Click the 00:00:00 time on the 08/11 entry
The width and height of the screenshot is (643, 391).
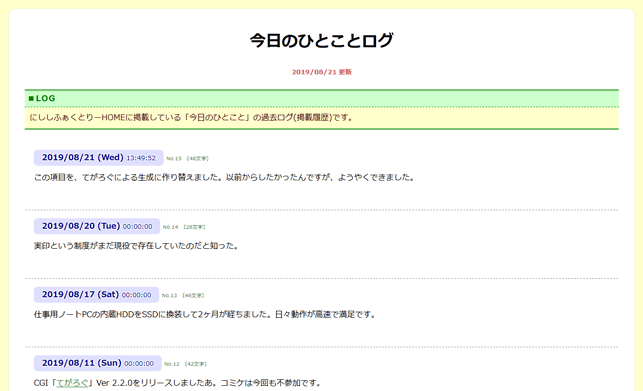(x=139, y=364)
